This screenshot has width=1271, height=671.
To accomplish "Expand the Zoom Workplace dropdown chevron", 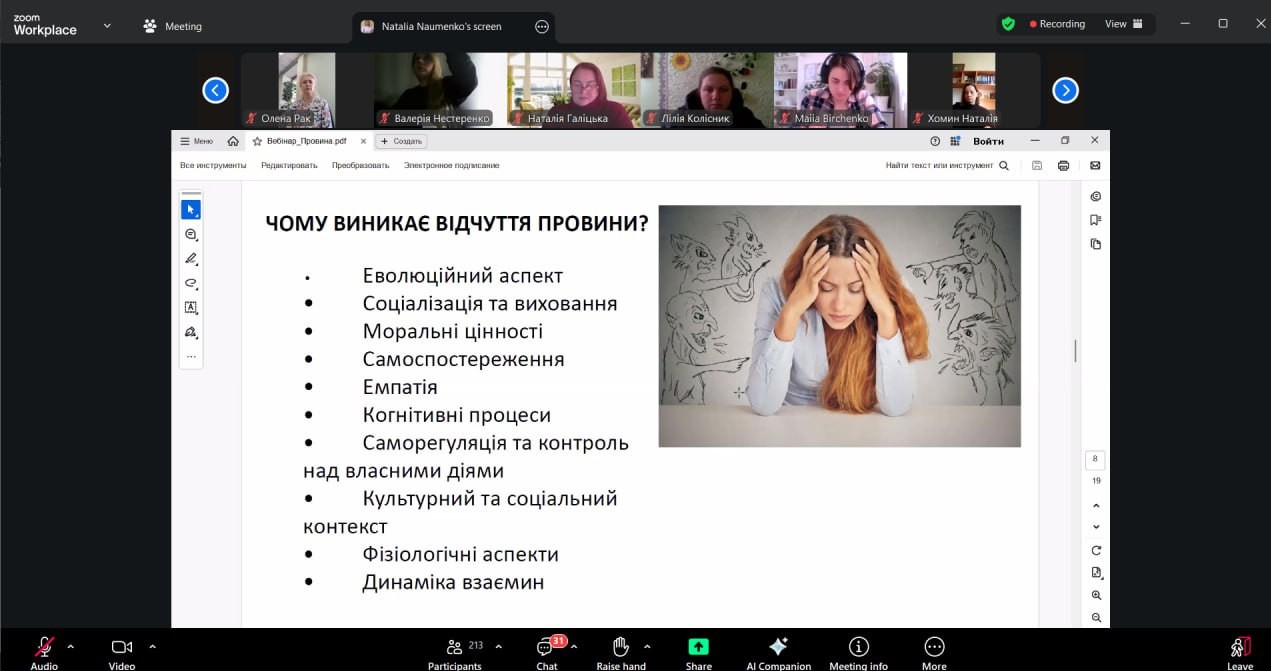I will [x=107, y=26].
